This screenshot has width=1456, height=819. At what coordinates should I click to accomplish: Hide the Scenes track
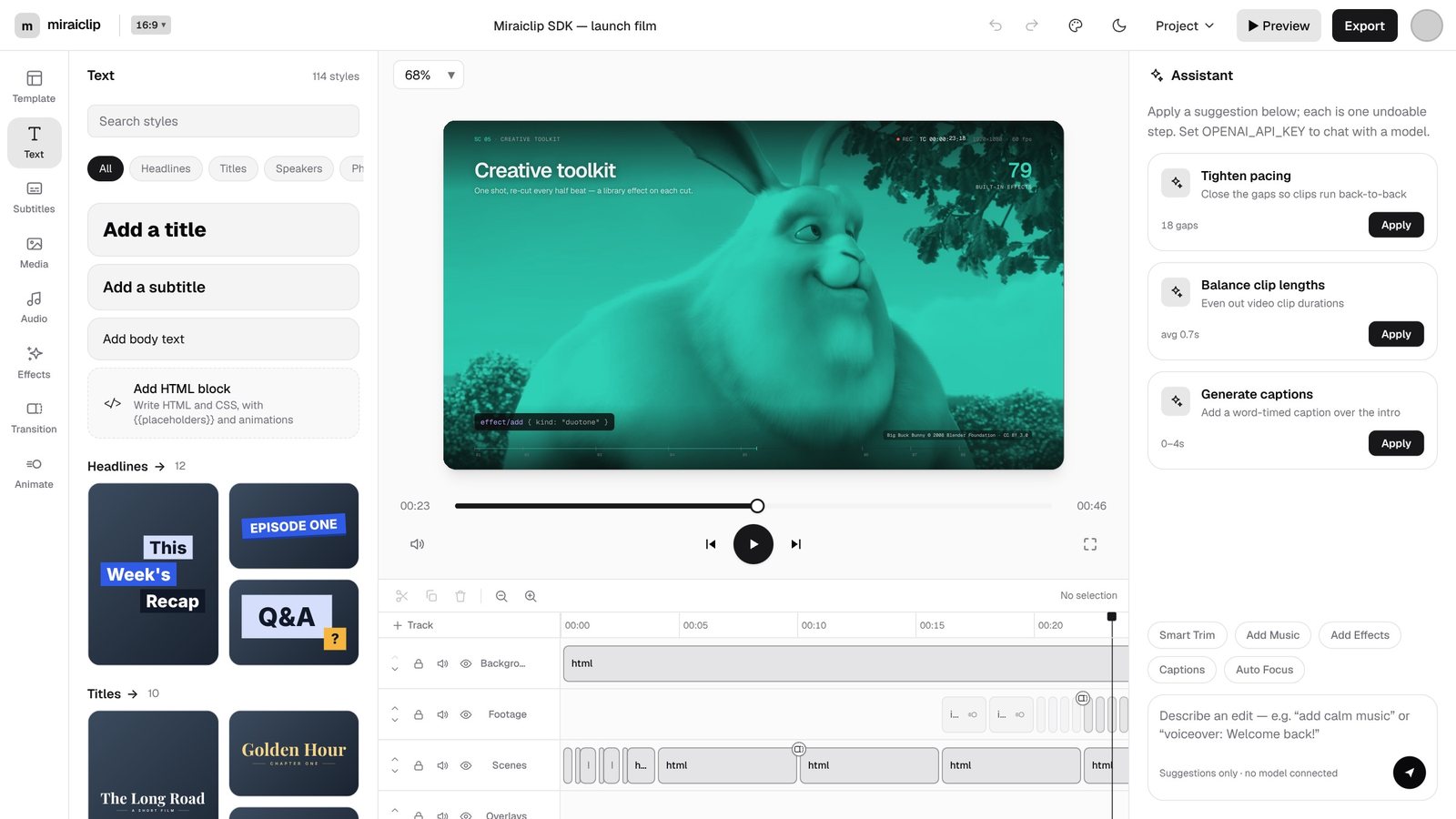click(466, 765)
